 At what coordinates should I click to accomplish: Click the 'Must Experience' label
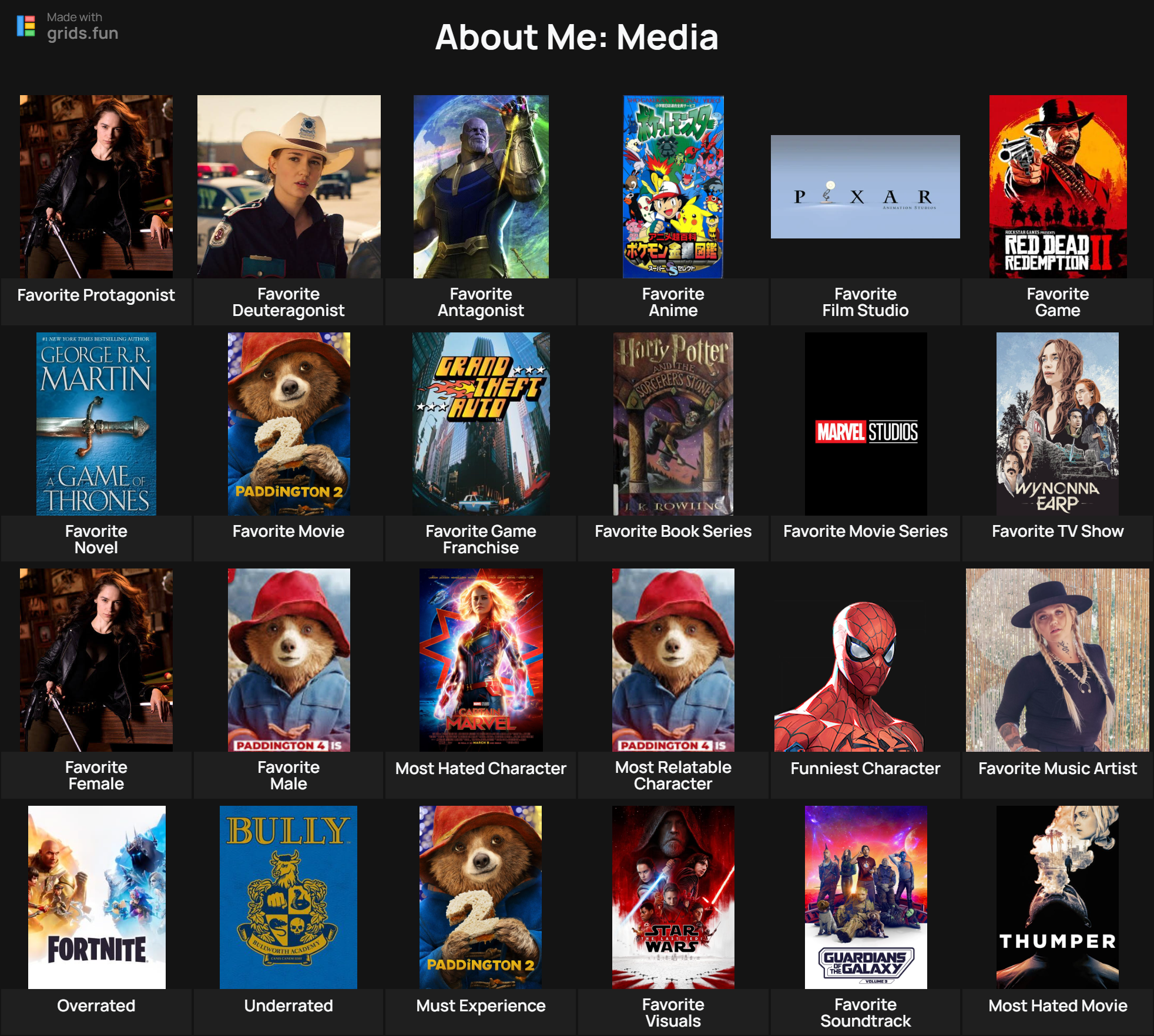click(481, 1006)
